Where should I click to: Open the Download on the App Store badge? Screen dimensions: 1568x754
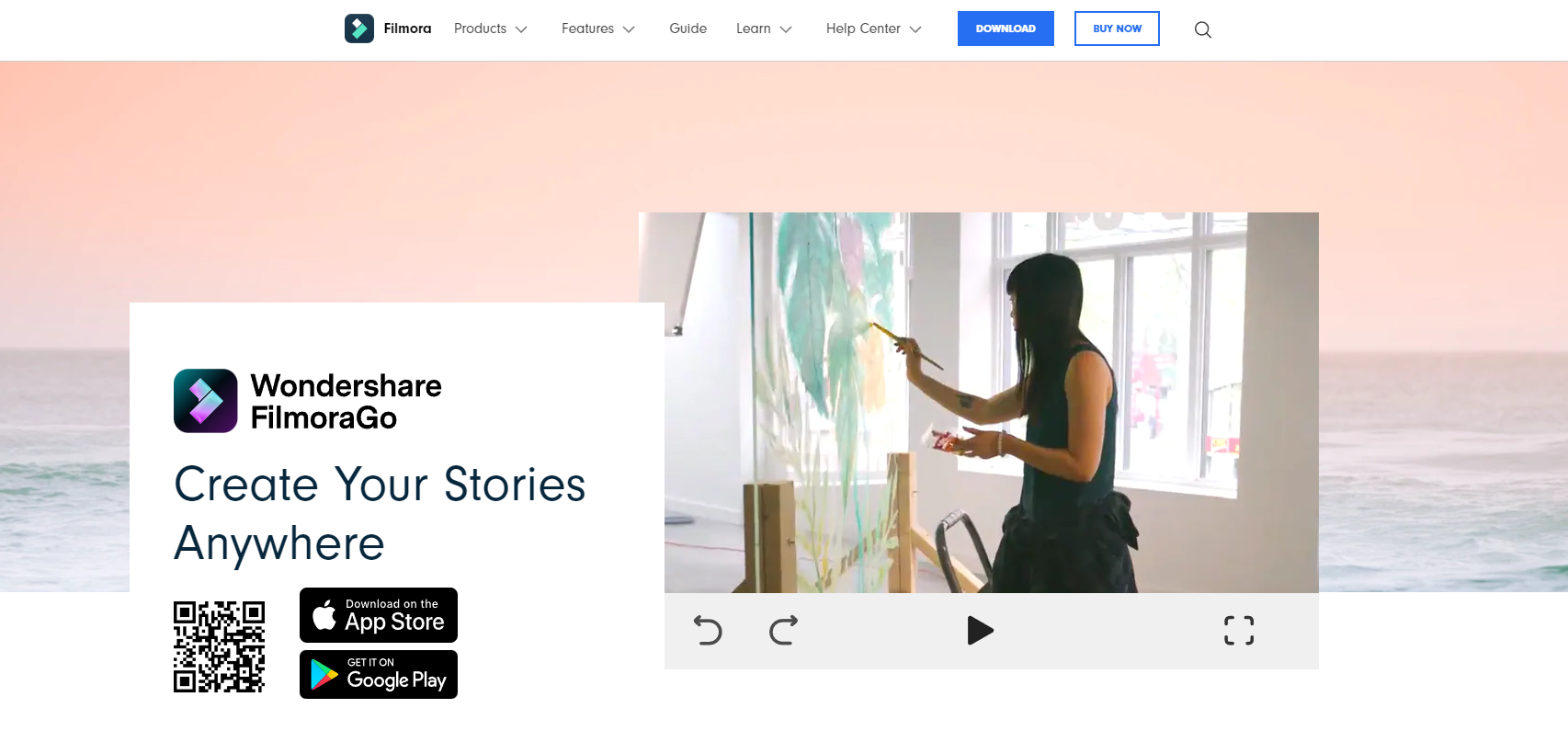379,615
